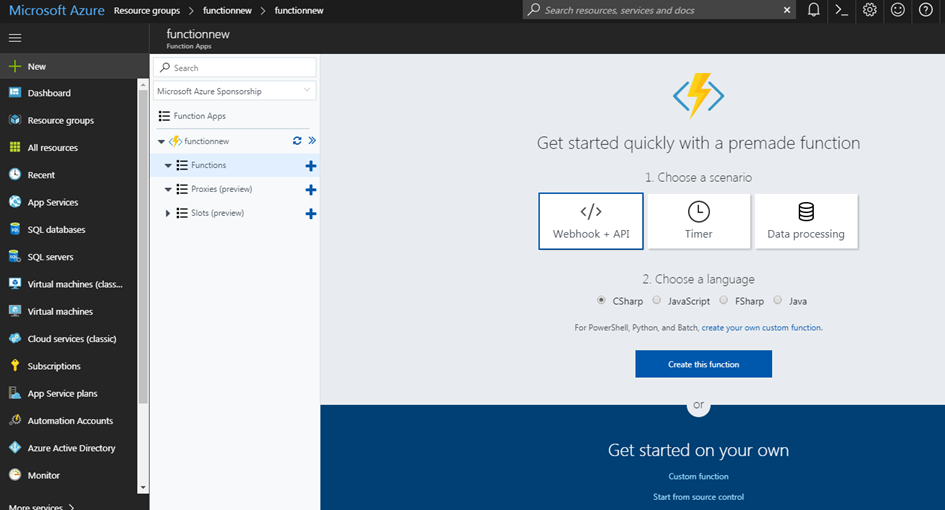
Task: Go to Resource groups breadcrumb
Action: [147, 10]
